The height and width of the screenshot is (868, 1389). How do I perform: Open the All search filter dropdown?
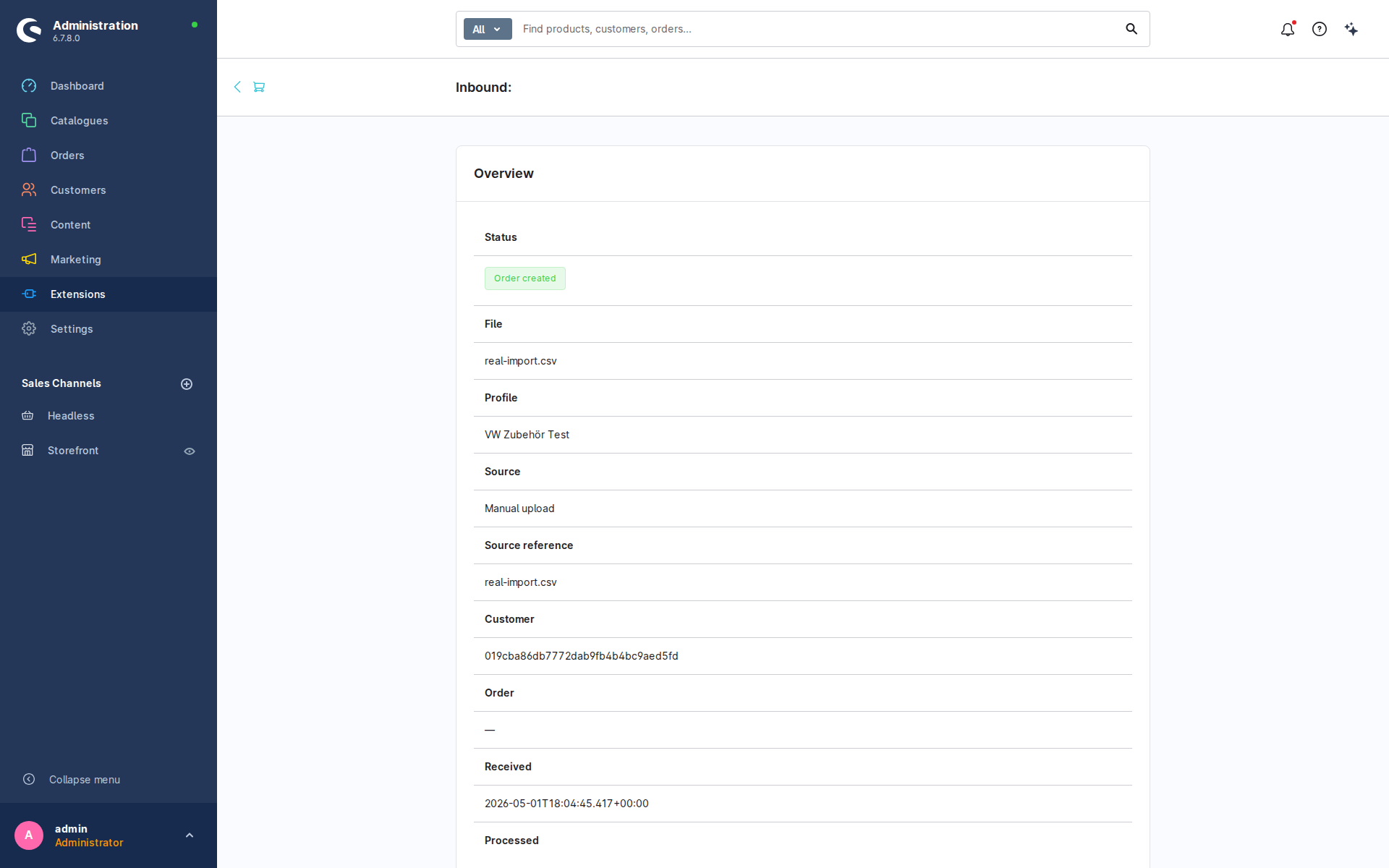pos(488,29)
